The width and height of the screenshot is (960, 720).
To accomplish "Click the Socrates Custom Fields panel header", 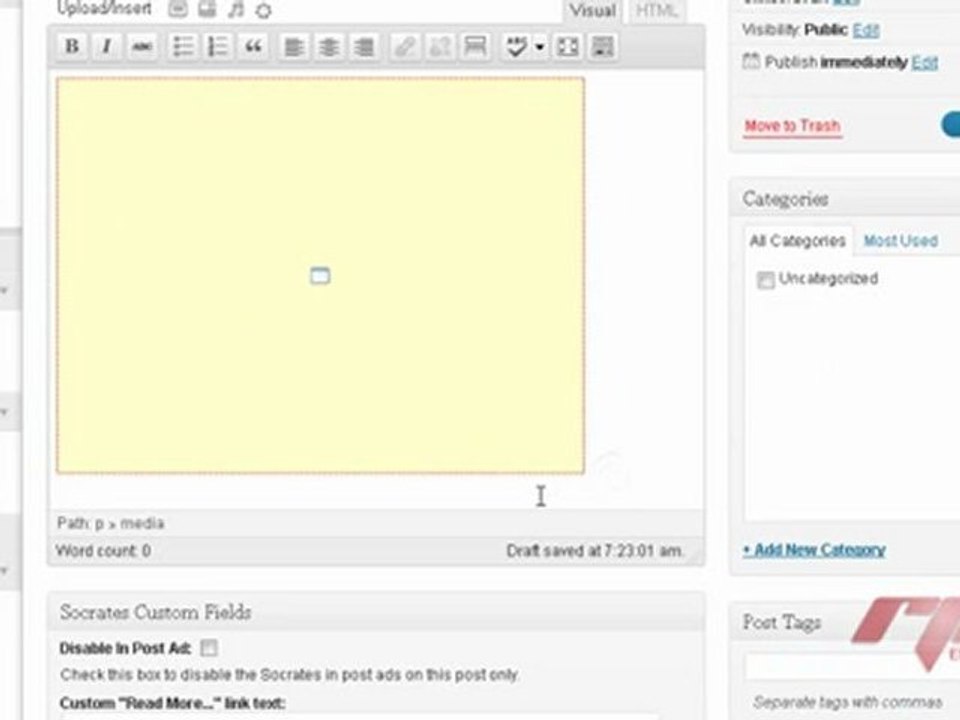I will tap(376, 612).
